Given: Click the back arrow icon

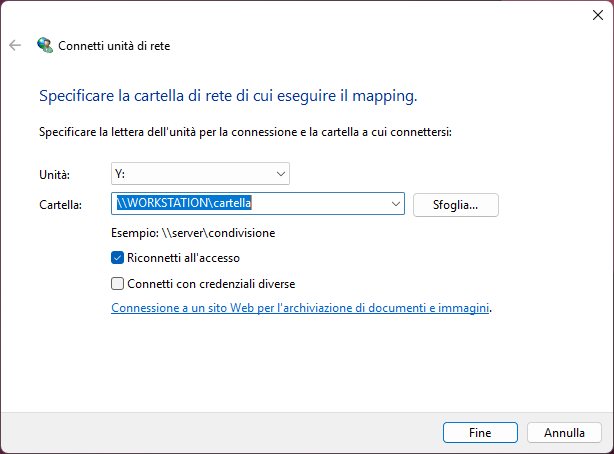Looking at the screenshot, I should point(15,45).
